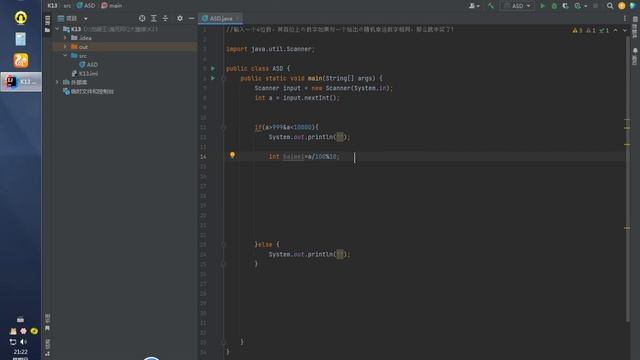
Task: Open Bookmarks tool window side tab
Action: coord(47,322)
